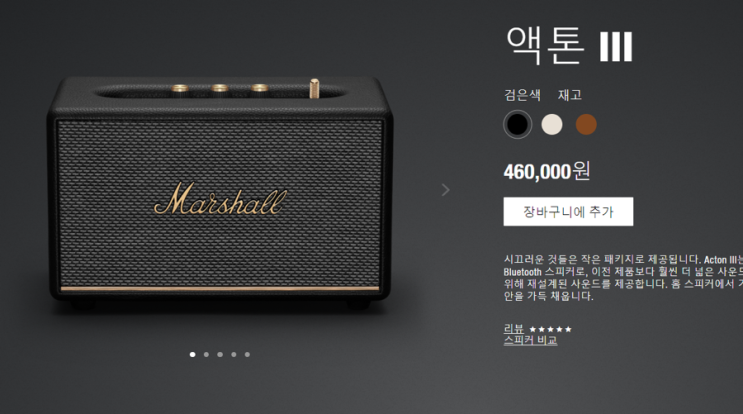Jump to the second carousel dot
Image resolution: width=743 pixels, height=414 pixels.
[x=206, y=354]
